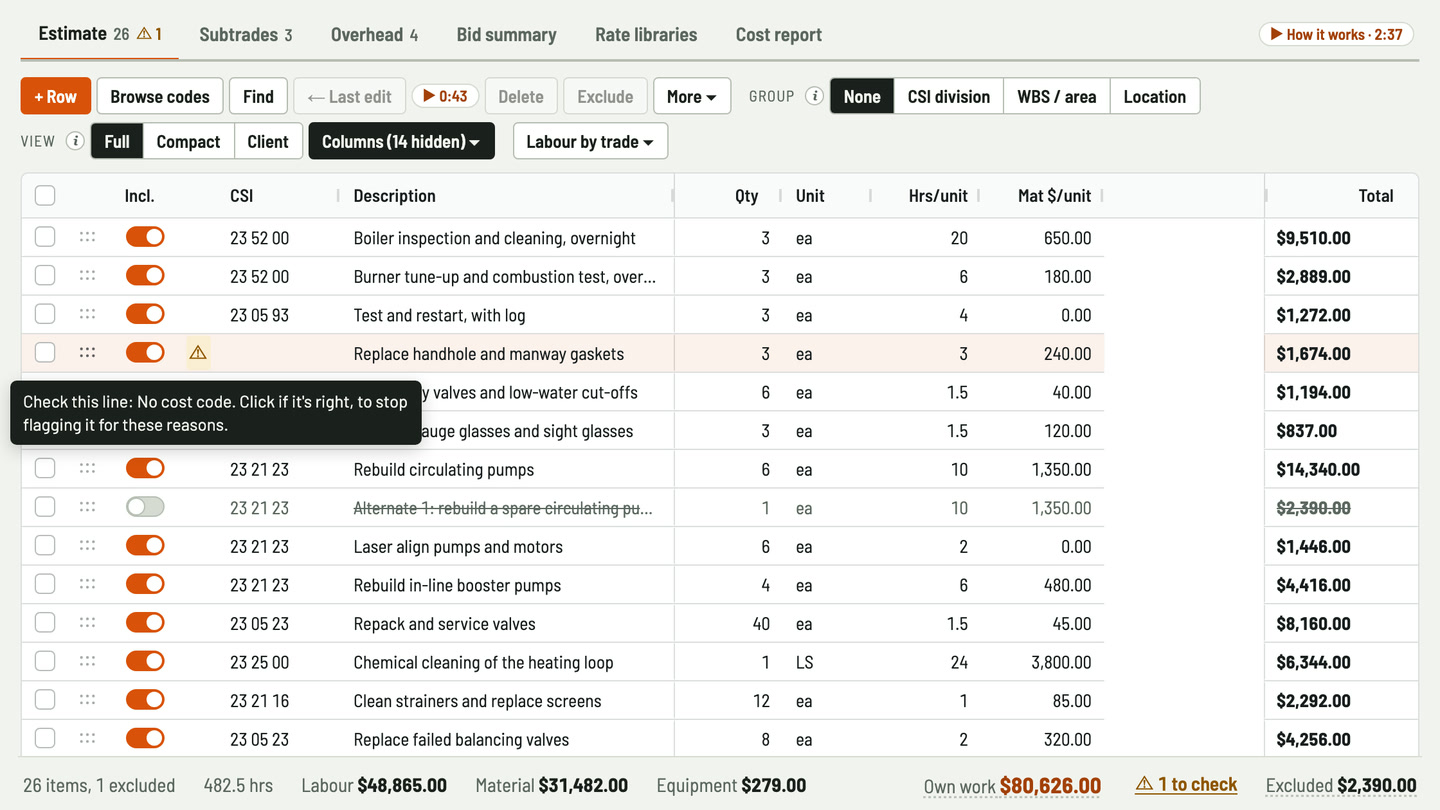Viewport: 1440px width, 810px height.
Task: Disable include toggle for Burner tune-up row
Action: pyautogui.click(x=145, y=276)
